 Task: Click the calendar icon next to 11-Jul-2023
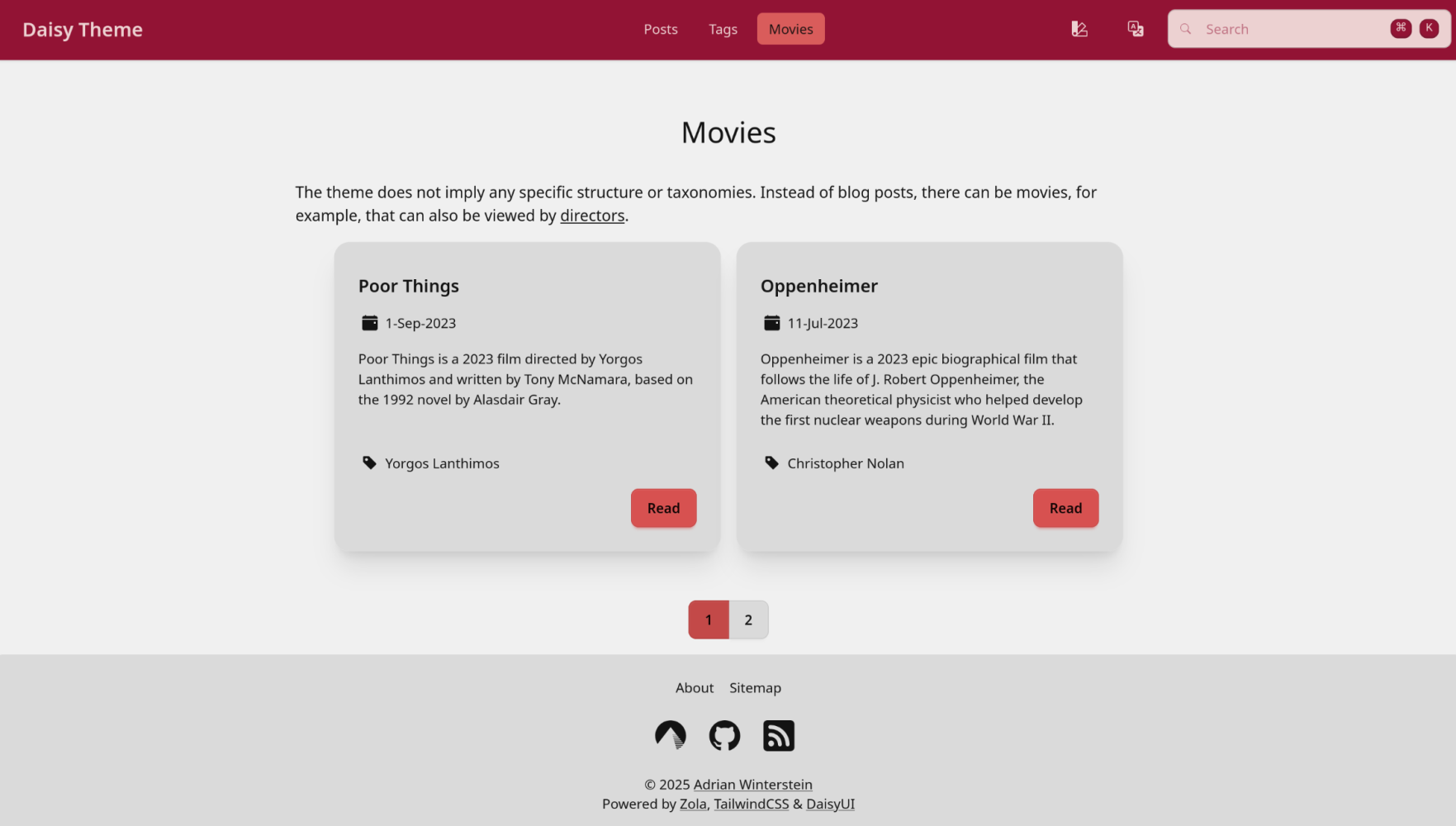[x=771, y=323]
